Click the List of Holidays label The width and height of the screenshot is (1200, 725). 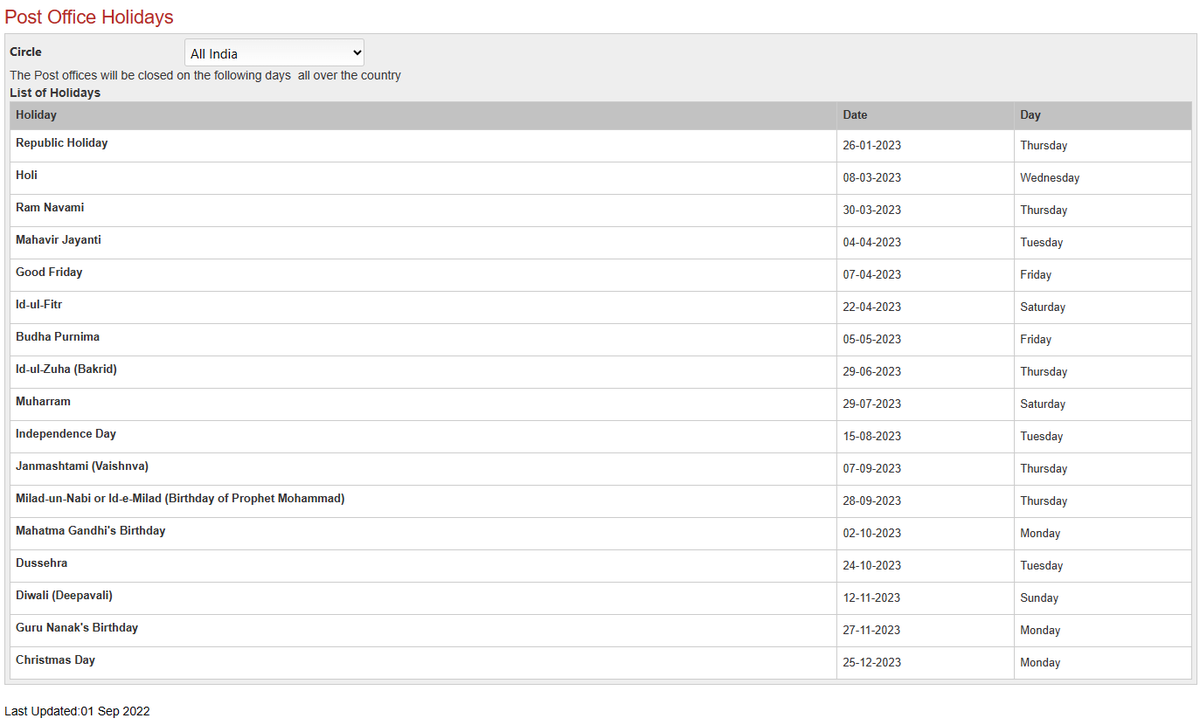55,93
